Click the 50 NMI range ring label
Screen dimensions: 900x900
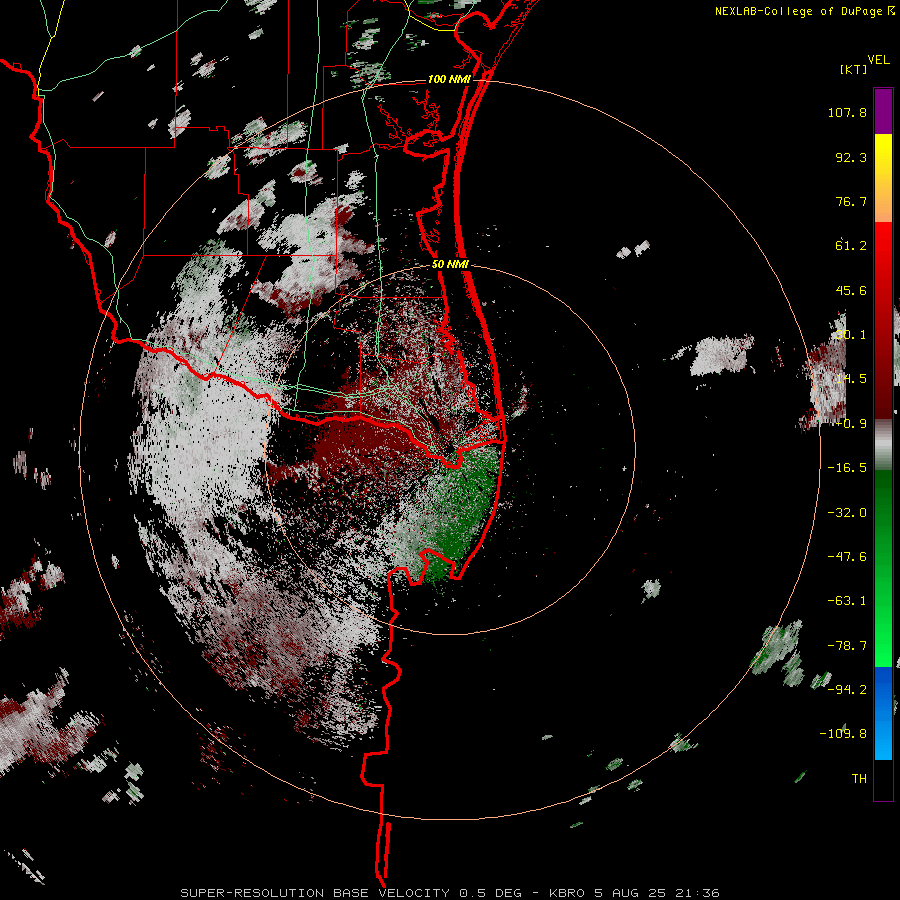451,264
